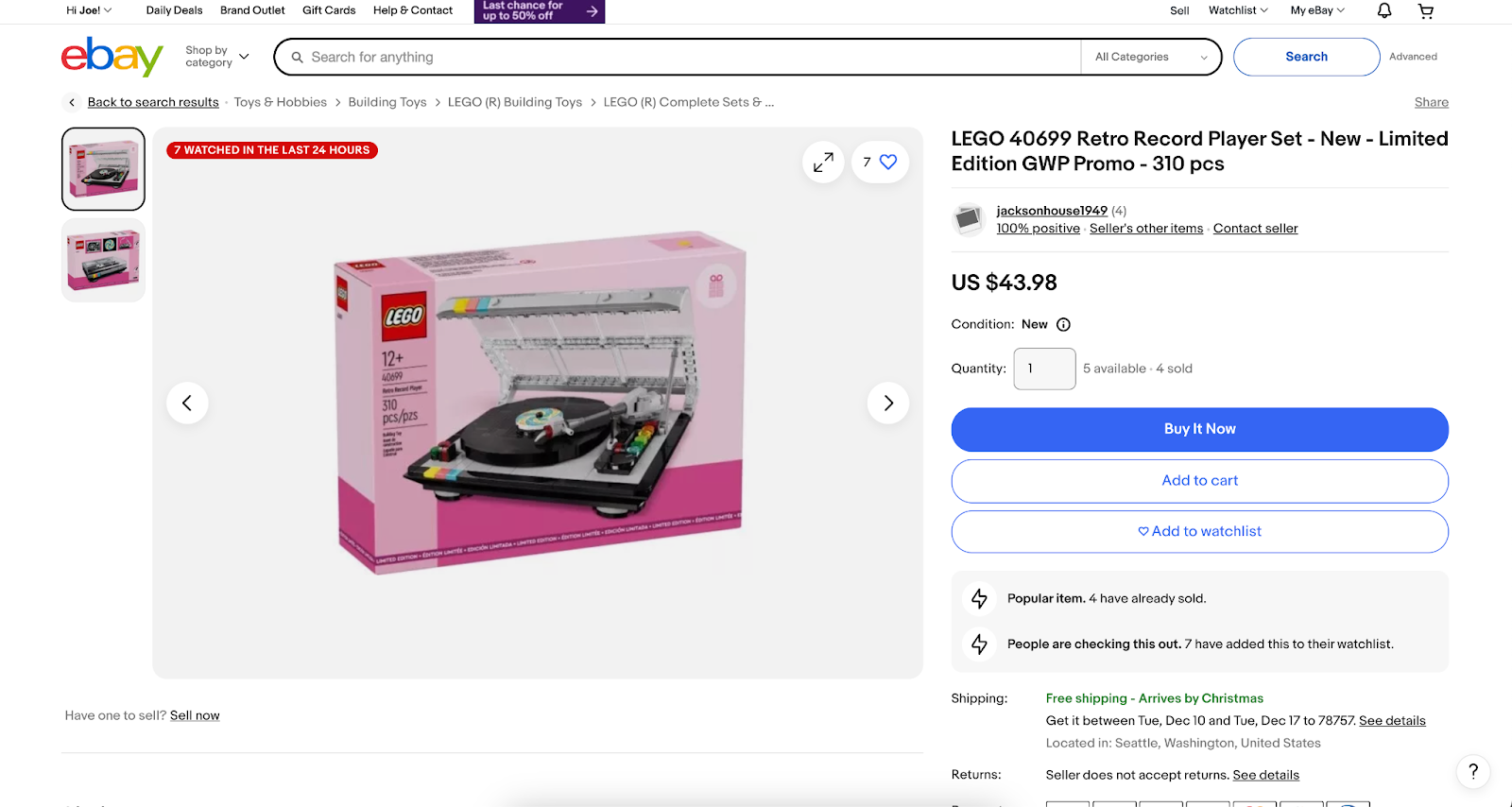Go to Daily Deals
The height and width of the screenshot is (807, 1512).
coord(173,10)
